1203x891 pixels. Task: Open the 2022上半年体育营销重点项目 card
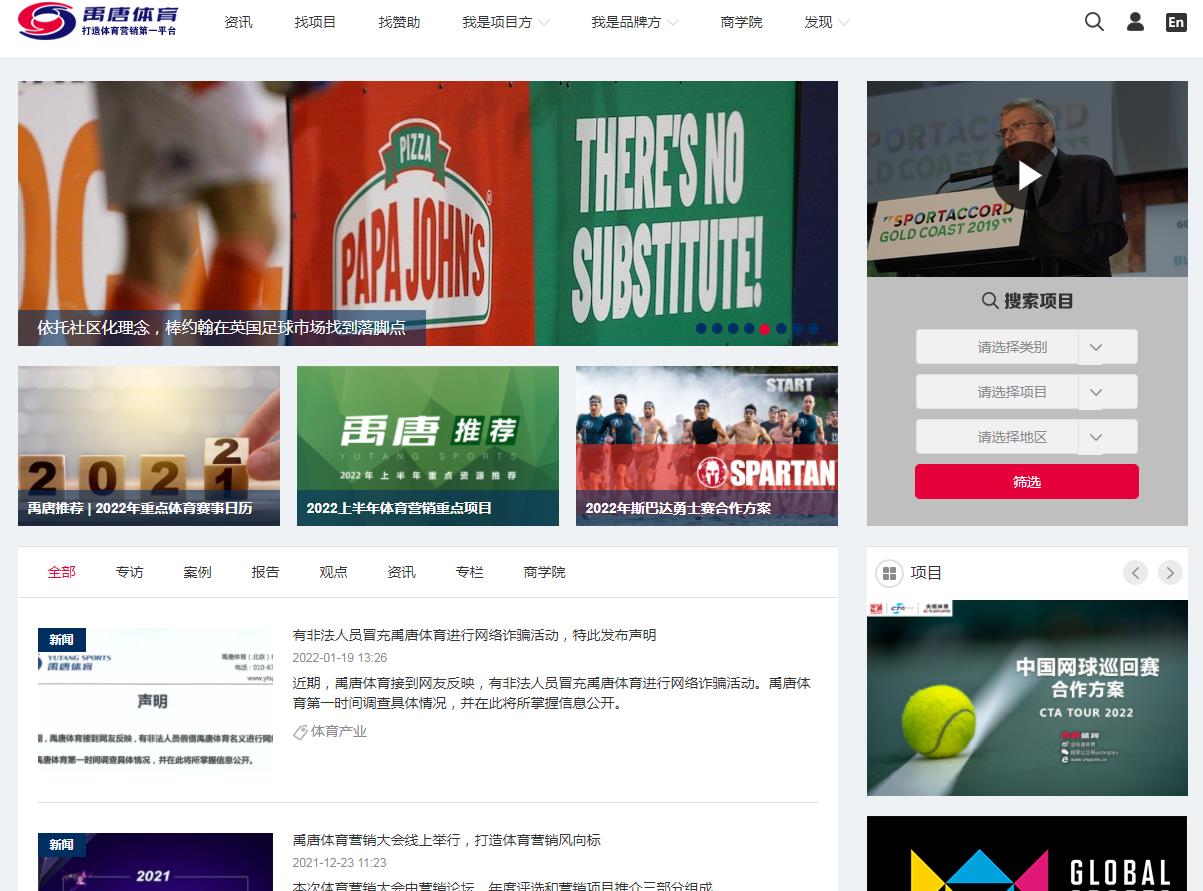(428, 446)
